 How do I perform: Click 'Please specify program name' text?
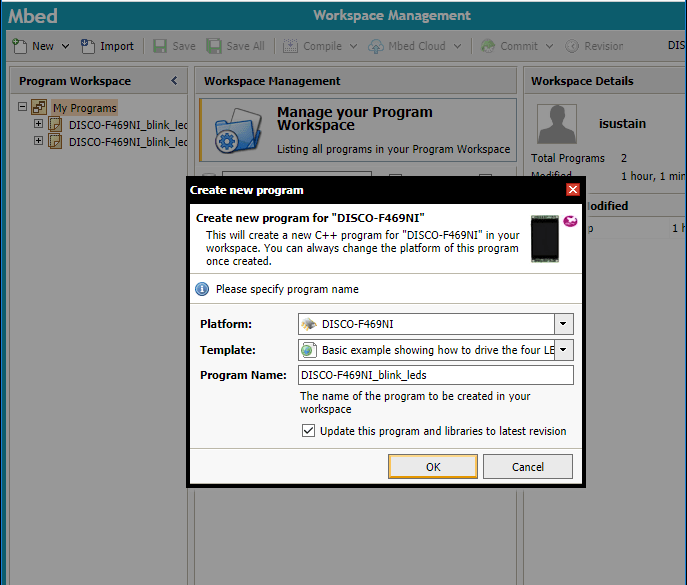click(287, 289)
